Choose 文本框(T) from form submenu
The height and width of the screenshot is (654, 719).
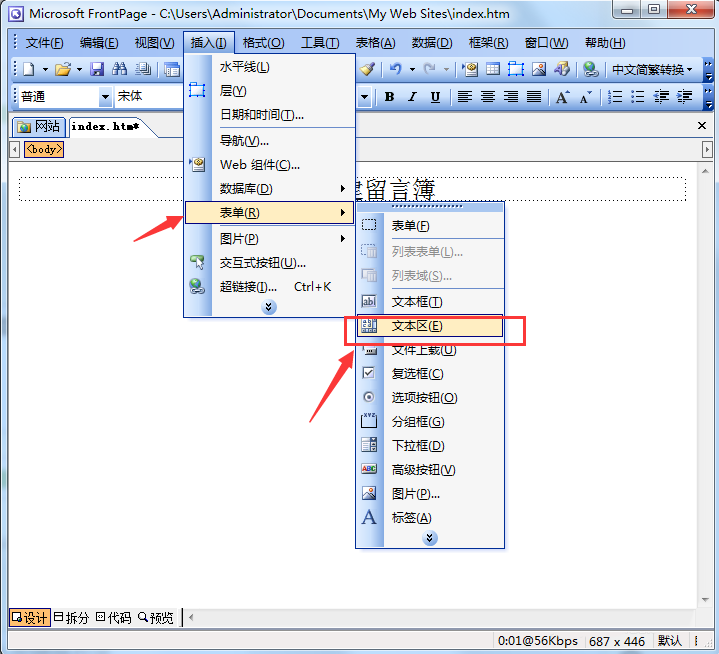click(430, 302)
